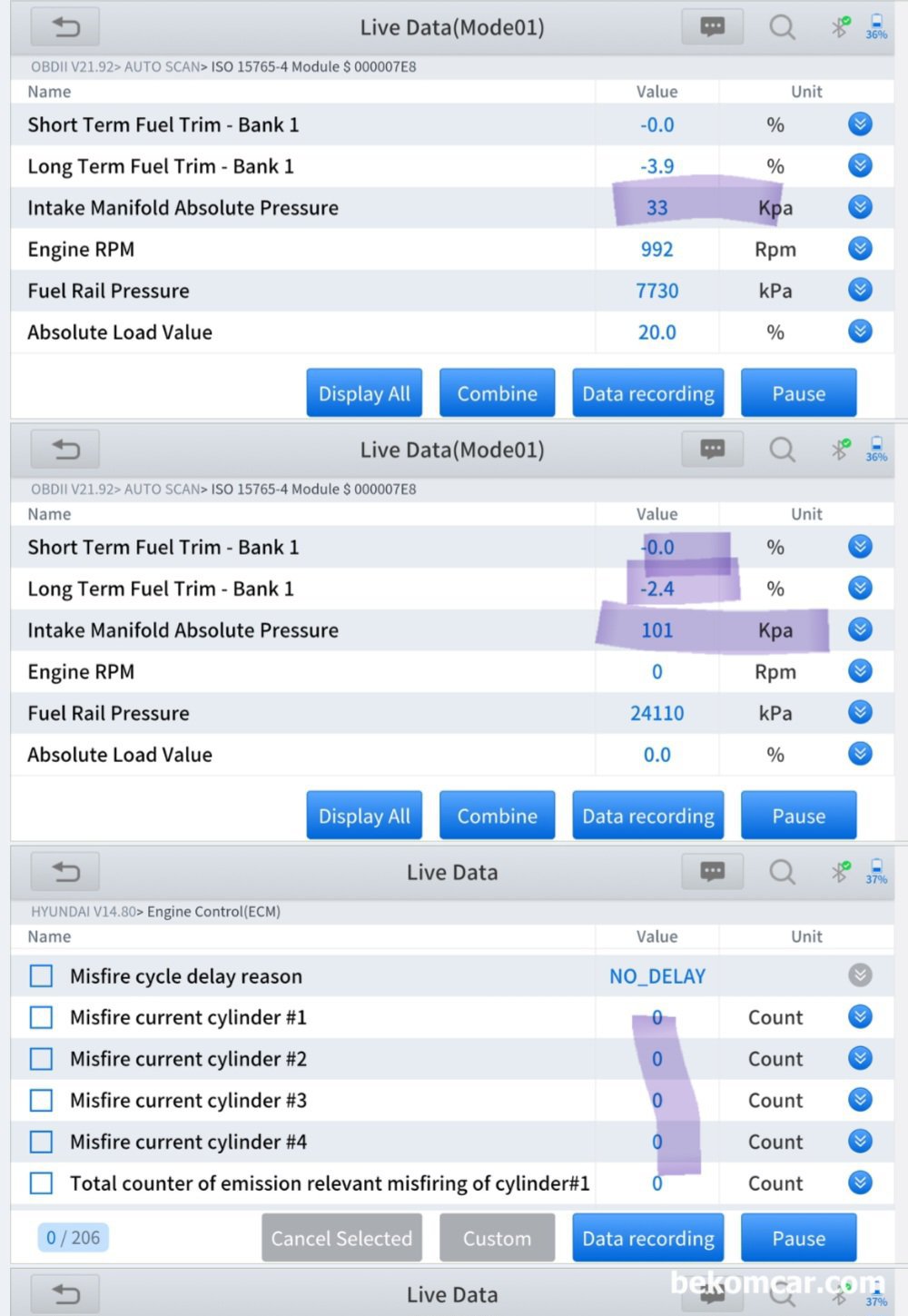908x1316 pixels.
Task: Check the Misfire cycle delay reason box
Action: tap(41, 976)
